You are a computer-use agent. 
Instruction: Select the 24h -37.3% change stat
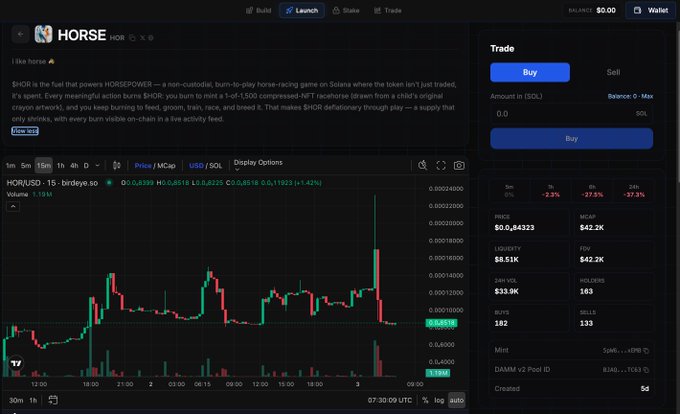(634, 191)
